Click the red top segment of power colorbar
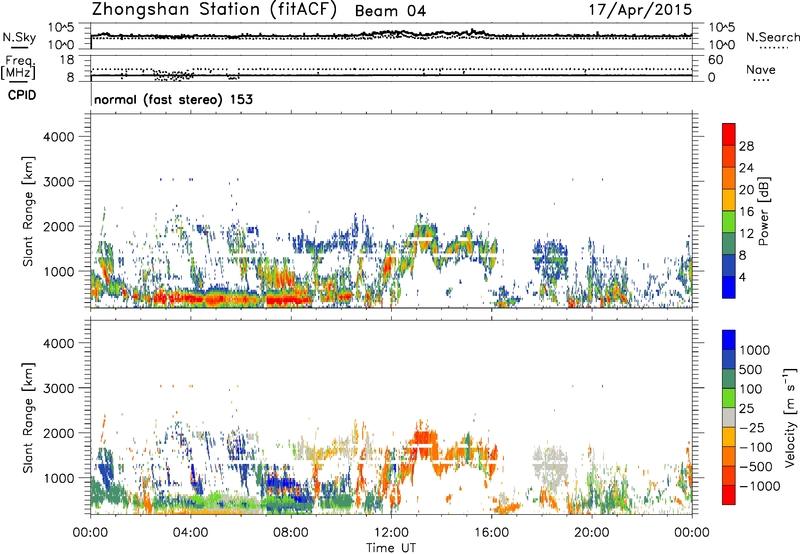The width and height of the screenshot is (800, 554). tap(729, 135)
